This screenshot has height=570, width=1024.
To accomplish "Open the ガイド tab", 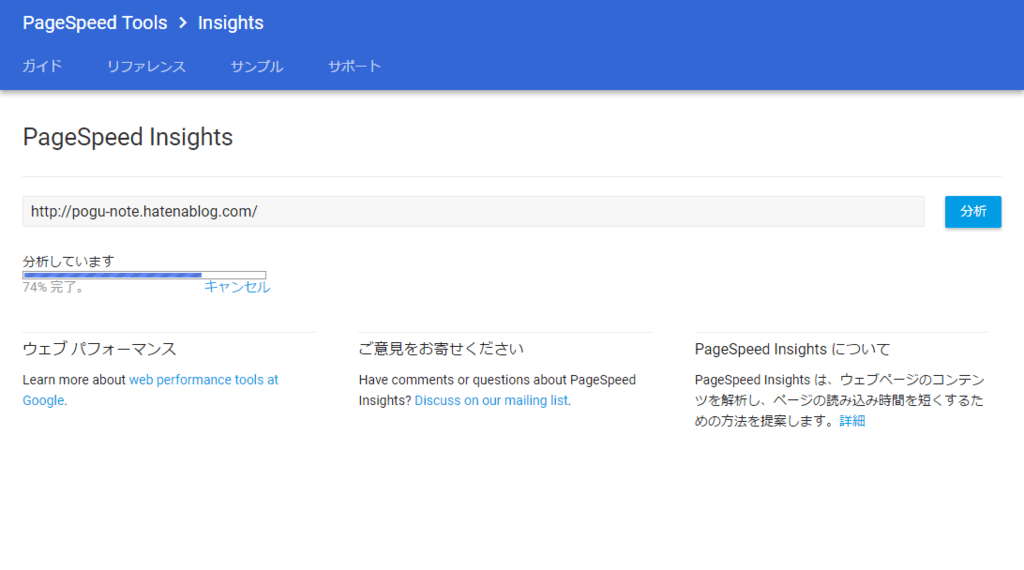I will coord(42,66).
